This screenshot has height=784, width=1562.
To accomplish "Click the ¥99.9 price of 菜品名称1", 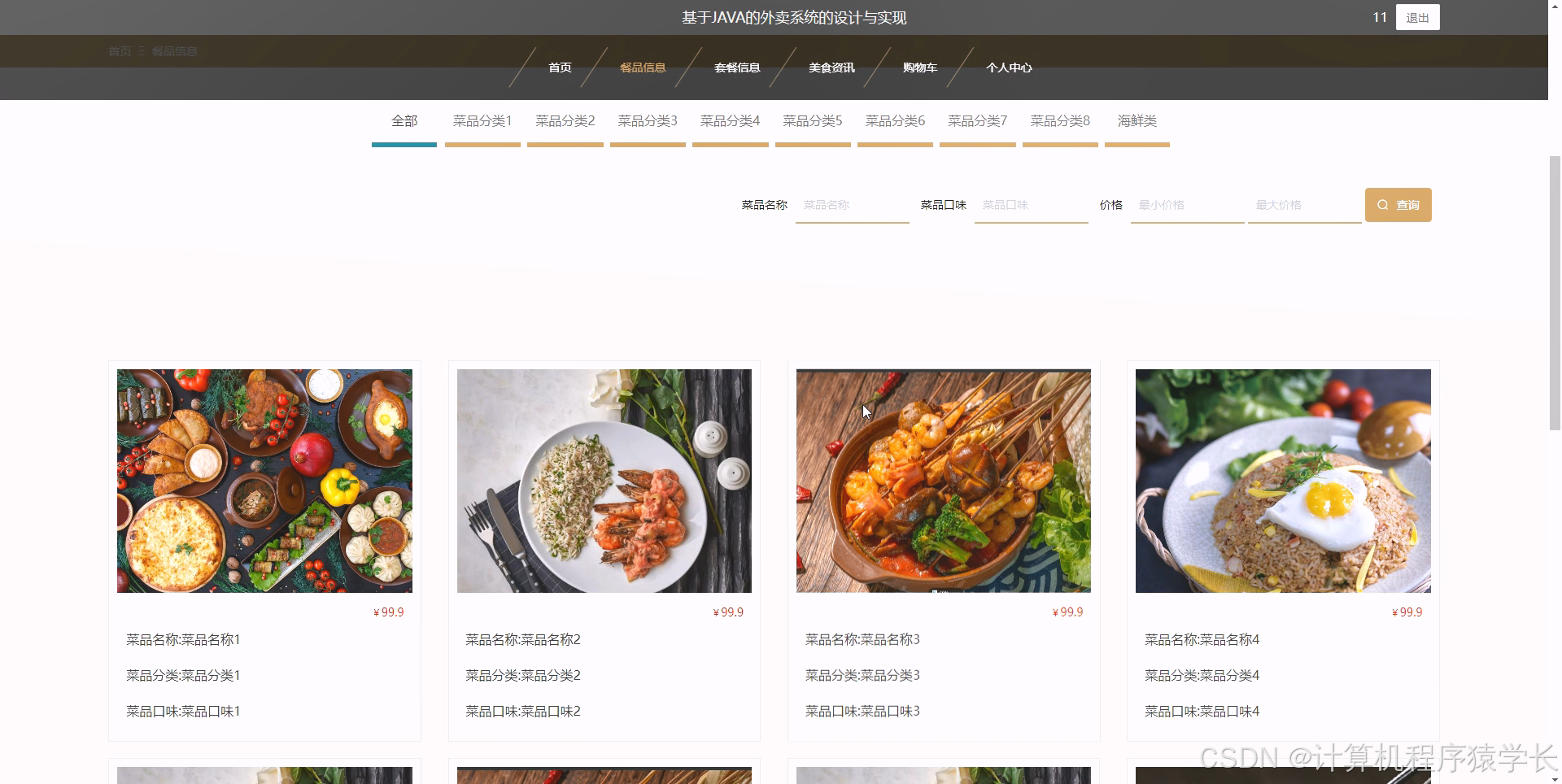I will (389, 612).
